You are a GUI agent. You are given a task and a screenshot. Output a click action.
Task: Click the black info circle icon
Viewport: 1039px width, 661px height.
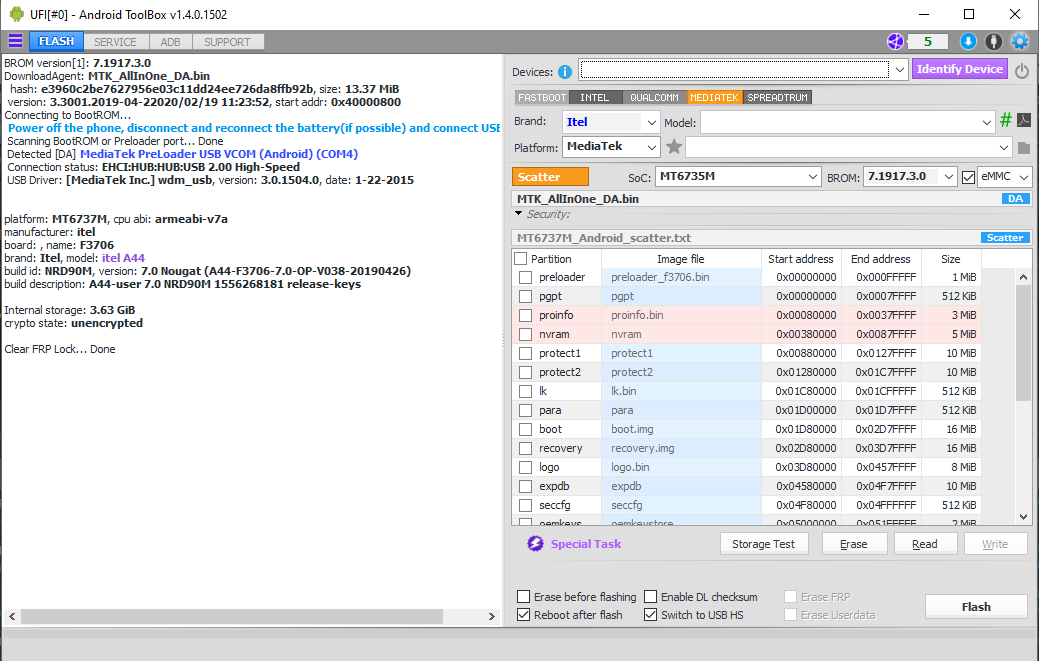point(993,42)
